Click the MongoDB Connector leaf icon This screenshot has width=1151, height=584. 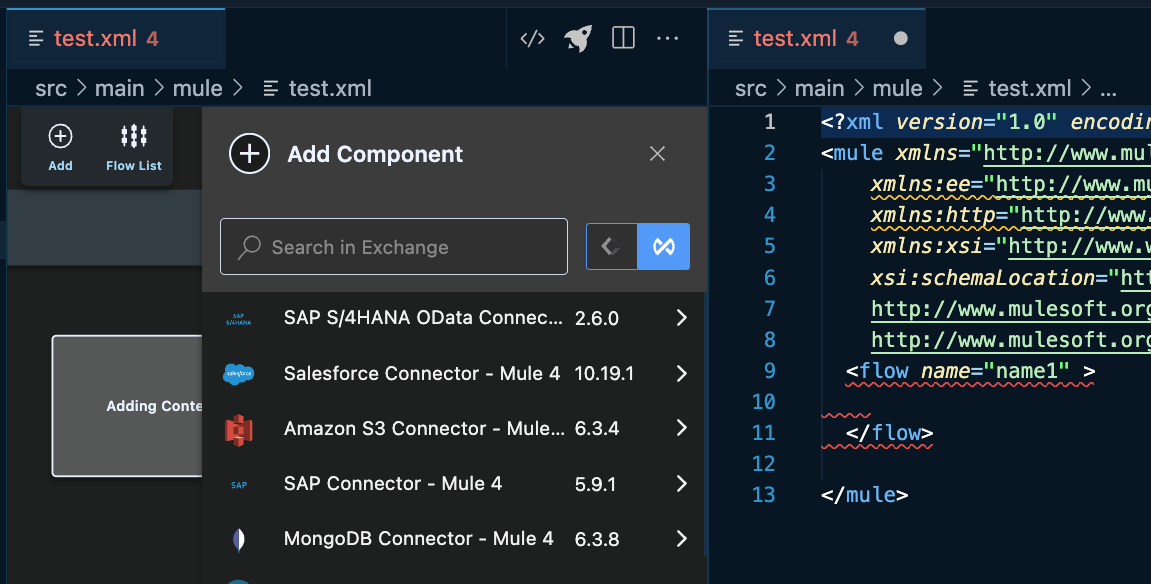click(240, 538)
